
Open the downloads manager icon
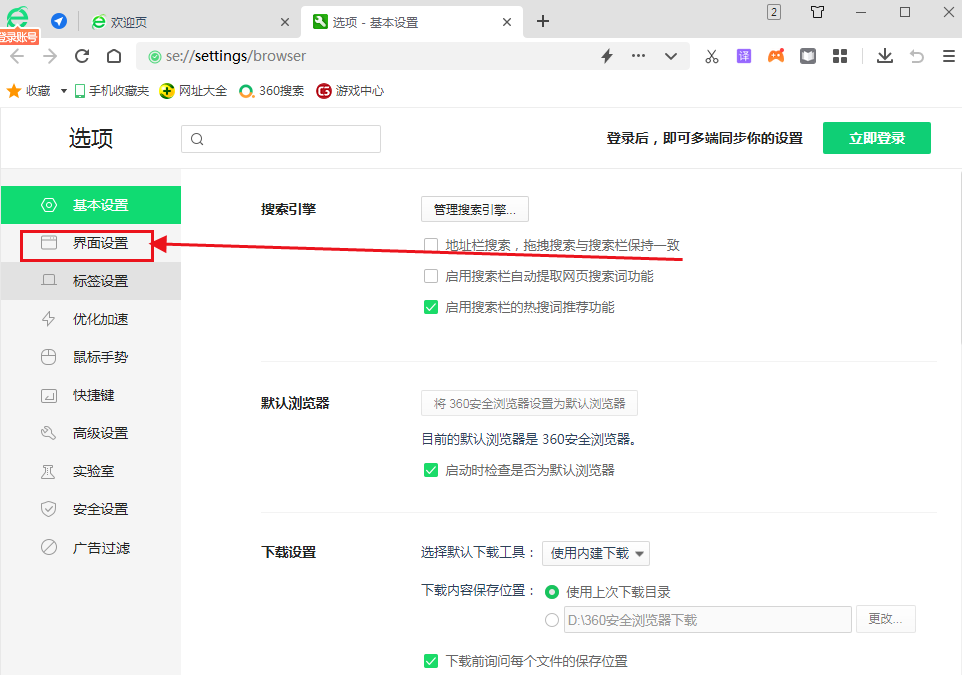coord(885,56)
